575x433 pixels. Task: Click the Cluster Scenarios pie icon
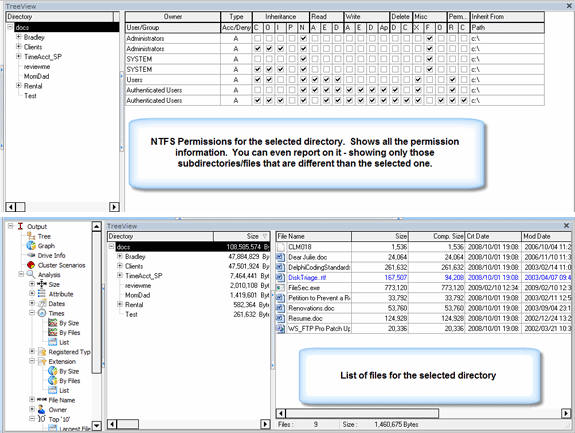point(31,265)
